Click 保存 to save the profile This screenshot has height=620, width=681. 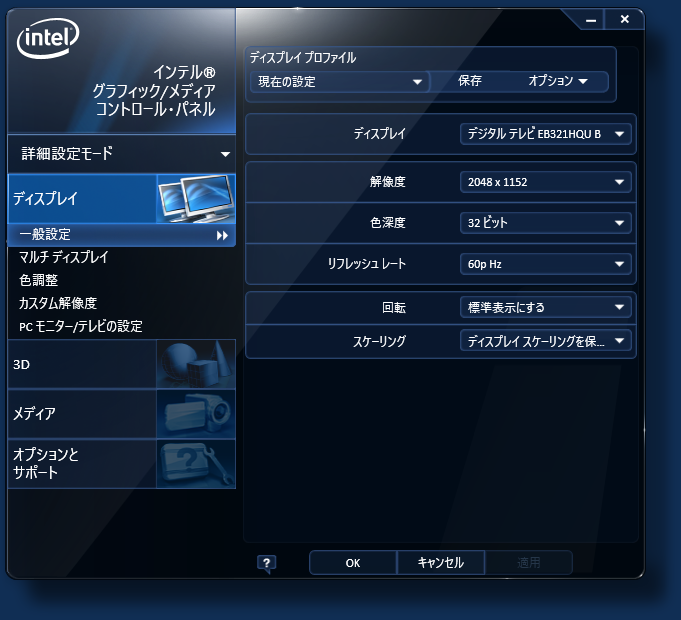470,81
